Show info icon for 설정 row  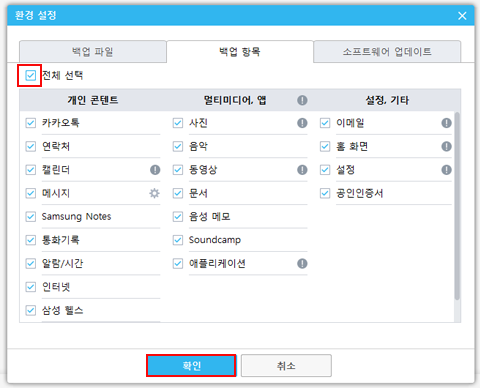(446, 170)
